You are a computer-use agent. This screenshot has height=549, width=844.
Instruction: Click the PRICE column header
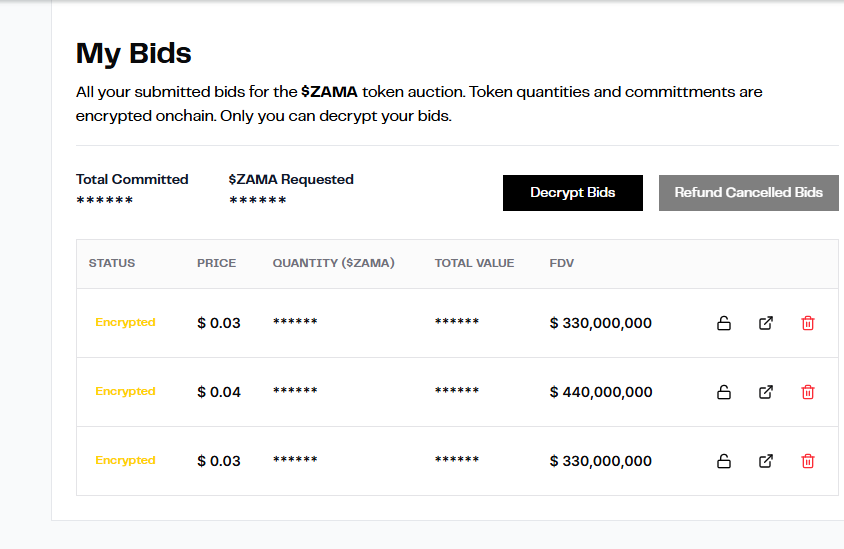[x=216, y=263]
